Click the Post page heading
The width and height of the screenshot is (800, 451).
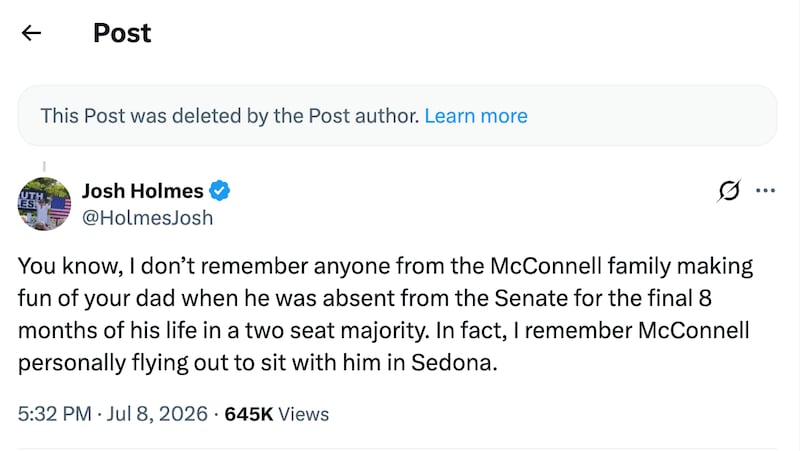point(122,33)
